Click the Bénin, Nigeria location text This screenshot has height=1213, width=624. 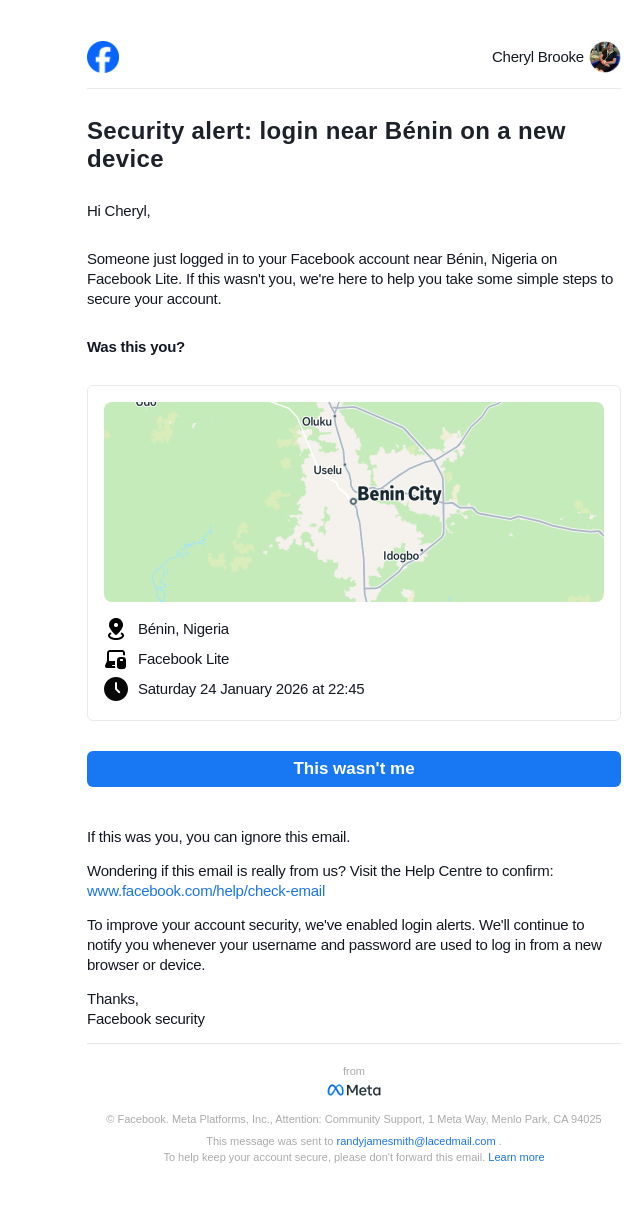pyautogui.click(x=183, y=629)
